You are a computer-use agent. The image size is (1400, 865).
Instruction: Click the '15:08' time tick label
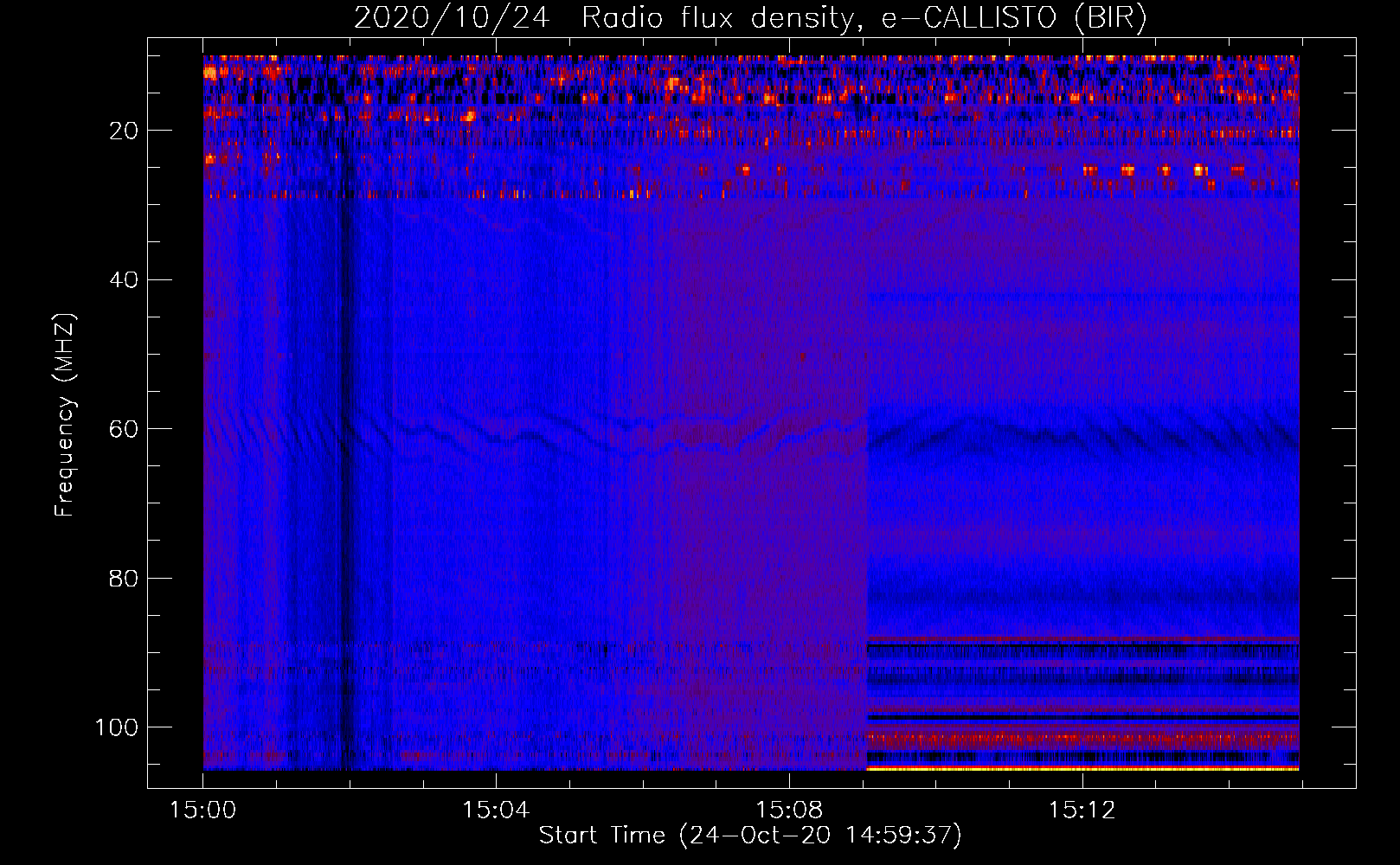click(x=789, y=811)
